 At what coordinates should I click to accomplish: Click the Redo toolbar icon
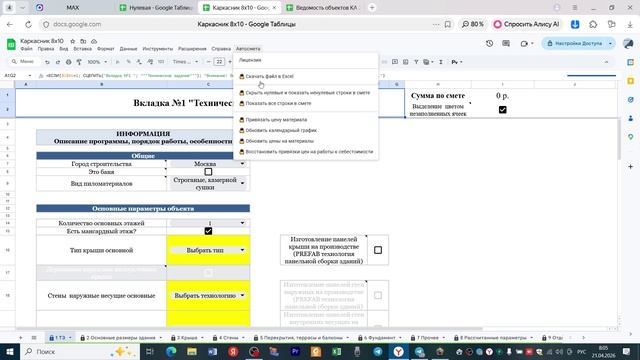point(58,62)
